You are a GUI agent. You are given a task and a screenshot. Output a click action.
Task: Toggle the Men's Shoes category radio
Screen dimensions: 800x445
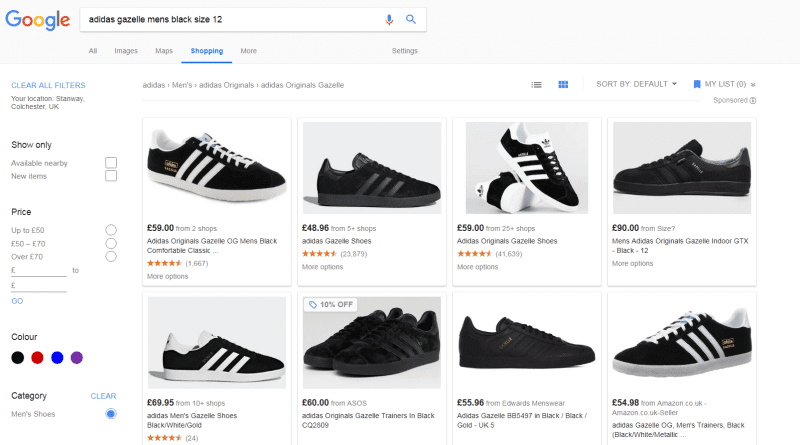point(111,414)
